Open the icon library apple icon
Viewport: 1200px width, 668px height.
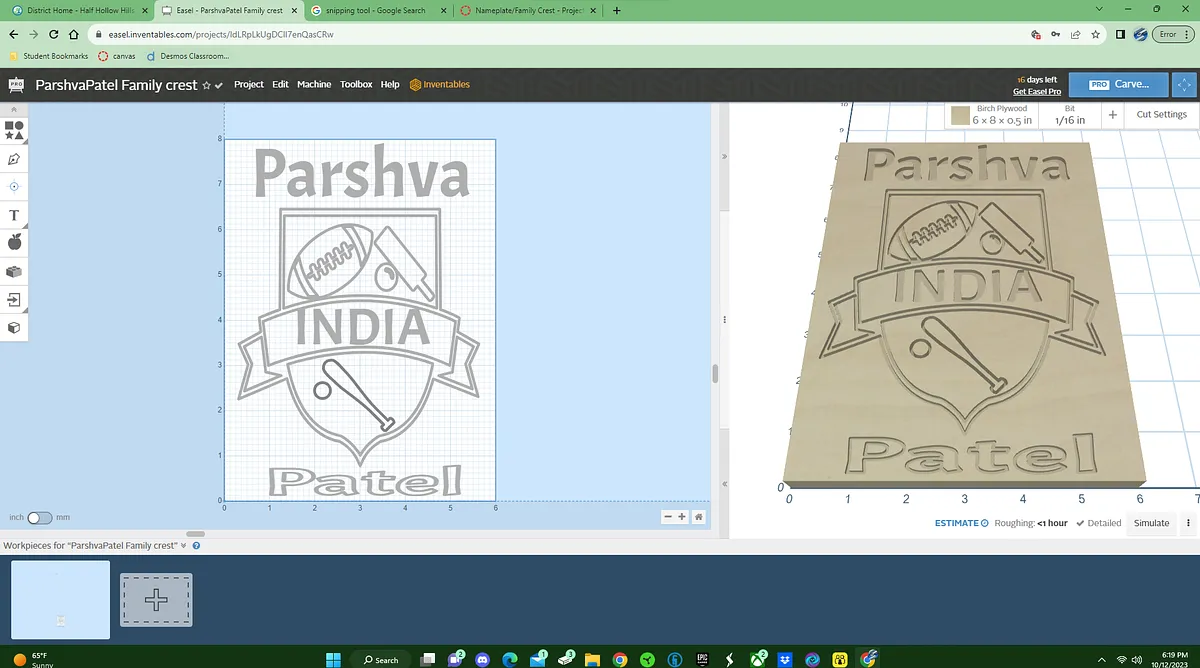15,243
